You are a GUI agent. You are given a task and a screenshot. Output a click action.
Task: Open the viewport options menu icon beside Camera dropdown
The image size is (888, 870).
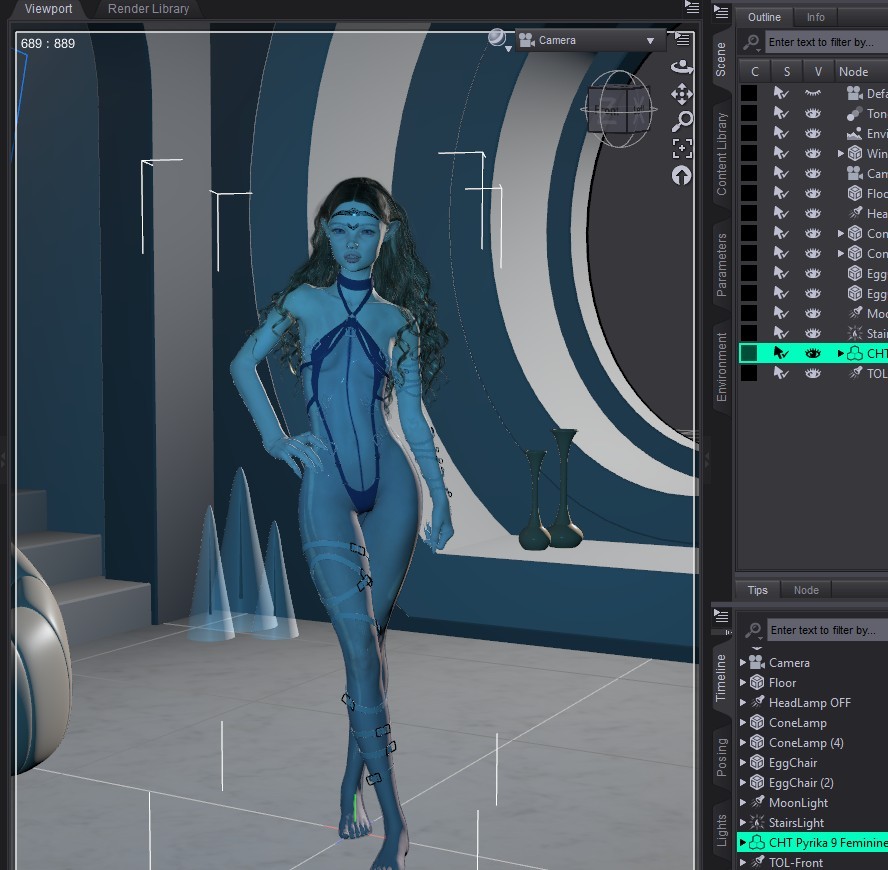pyautogui.click(x=682, y=39)
